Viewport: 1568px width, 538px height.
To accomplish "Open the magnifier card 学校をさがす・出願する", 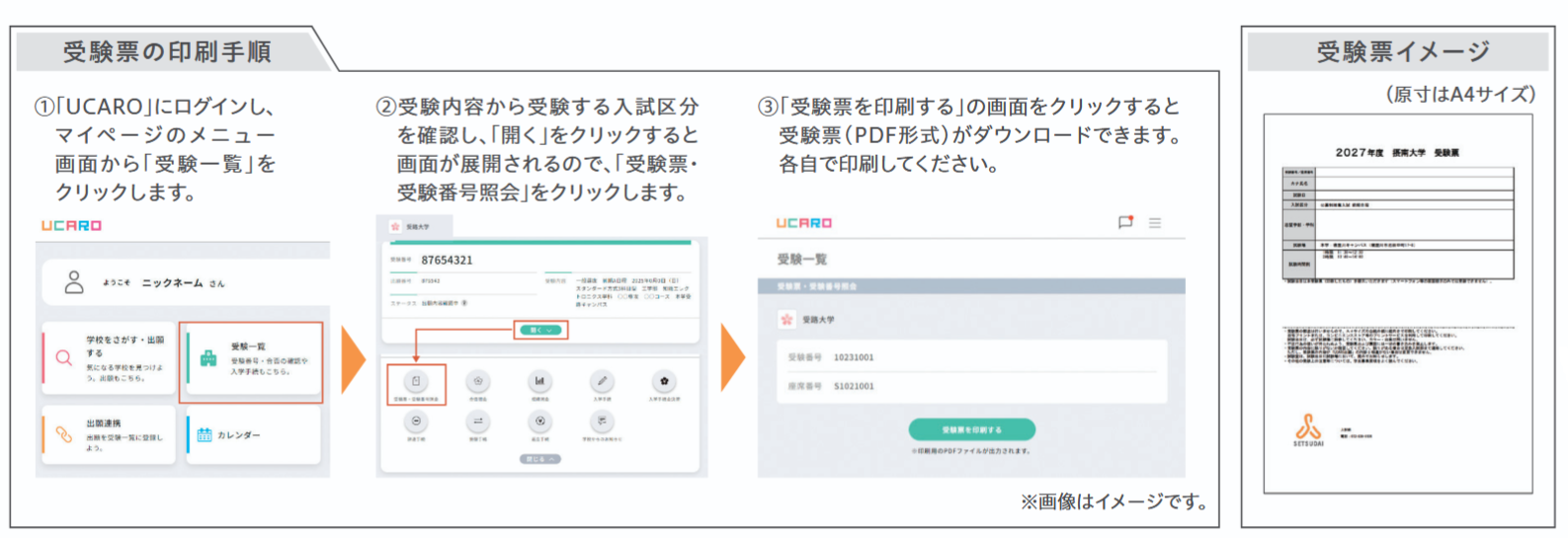I will point(110,358).
